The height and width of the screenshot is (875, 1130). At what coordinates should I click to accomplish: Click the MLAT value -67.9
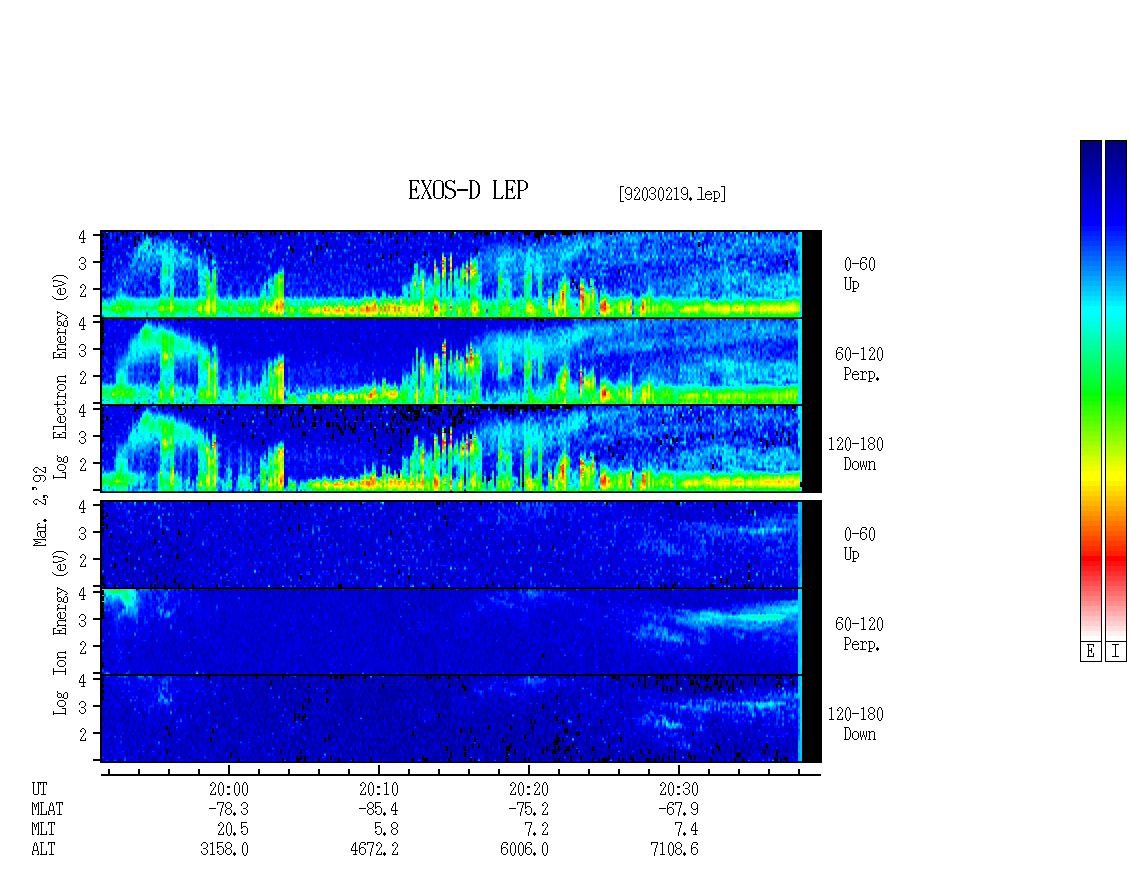click(678, 809)
